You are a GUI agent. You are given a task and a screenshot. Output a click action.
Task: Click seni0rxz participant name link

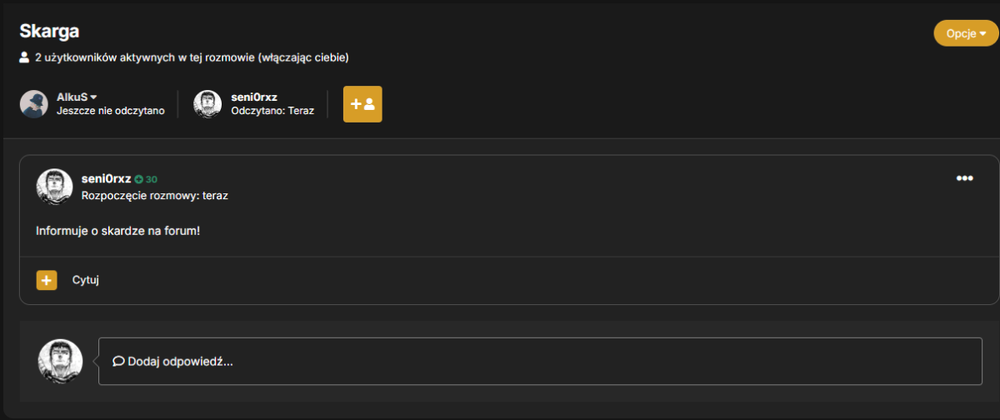(x=254, y=98)
